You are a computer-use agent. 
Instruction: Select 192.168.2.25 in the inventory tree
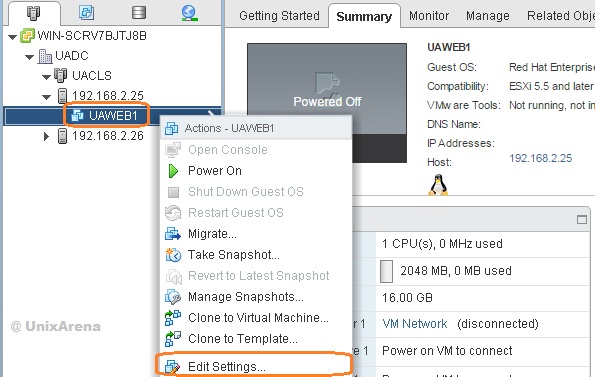pos(108,96)
